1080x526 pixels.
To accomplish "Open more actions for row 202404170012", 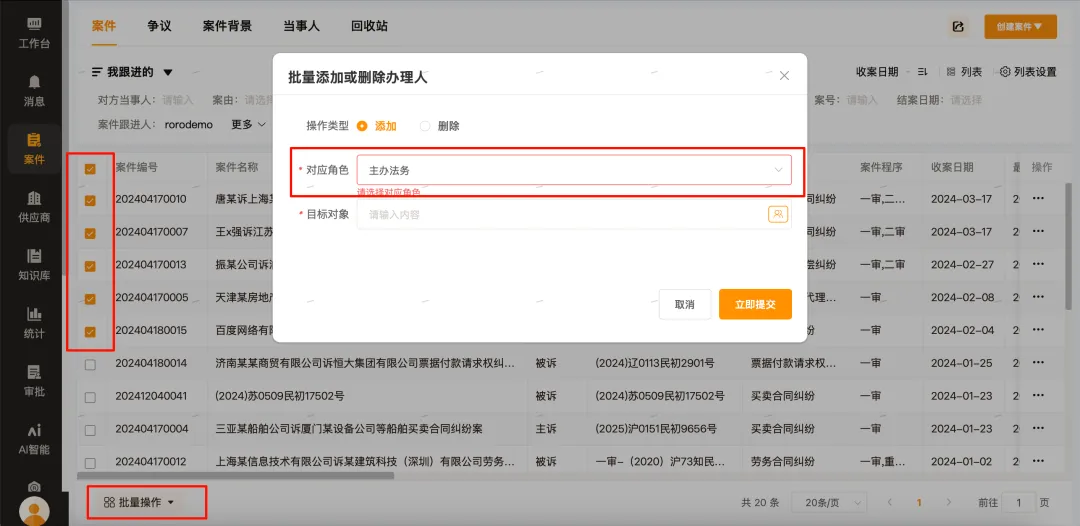I will point(1039,461).
